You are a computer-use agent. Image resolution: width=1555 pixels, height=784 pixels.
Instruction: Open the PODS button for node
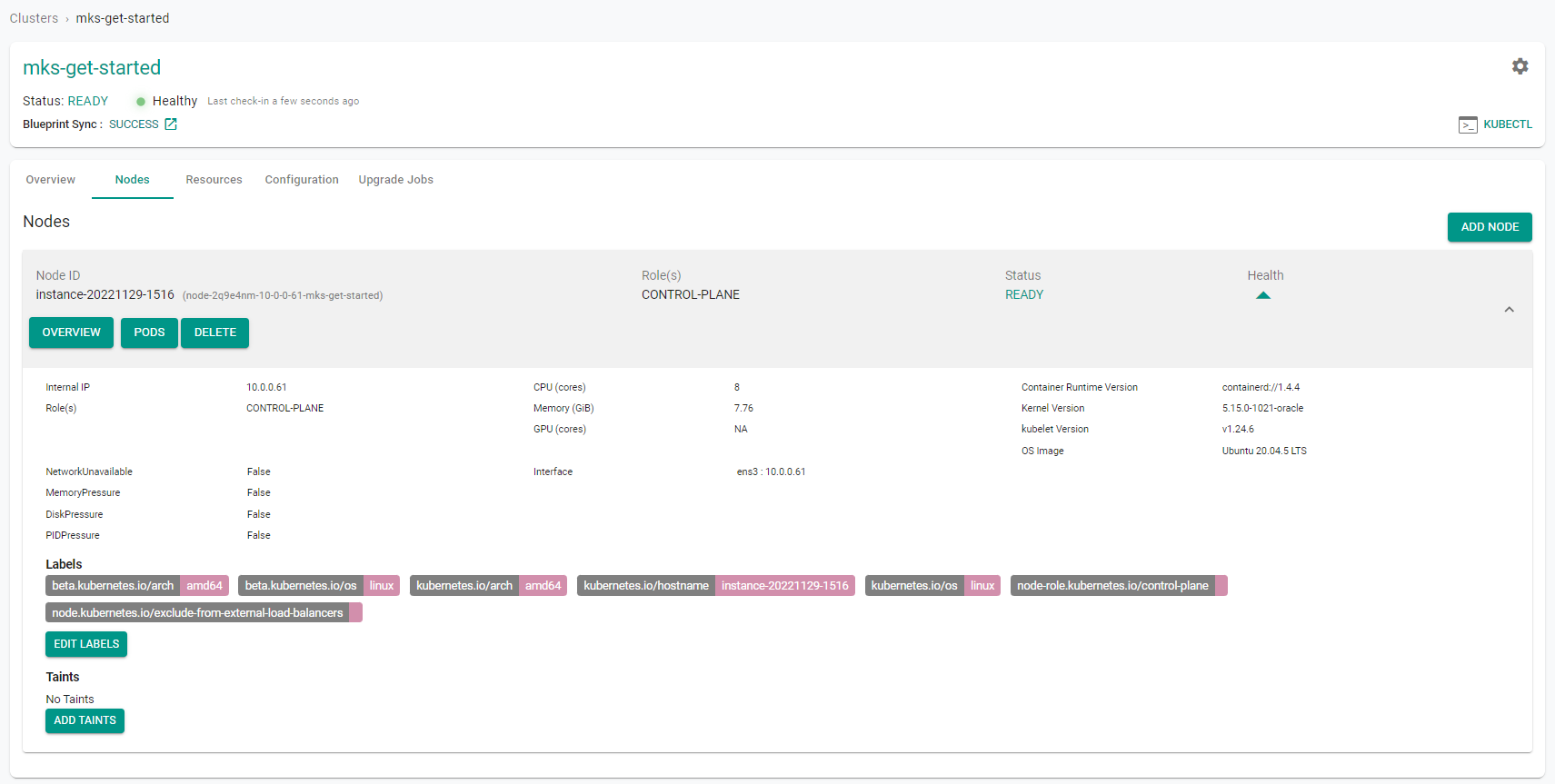(x=149, y=332)
